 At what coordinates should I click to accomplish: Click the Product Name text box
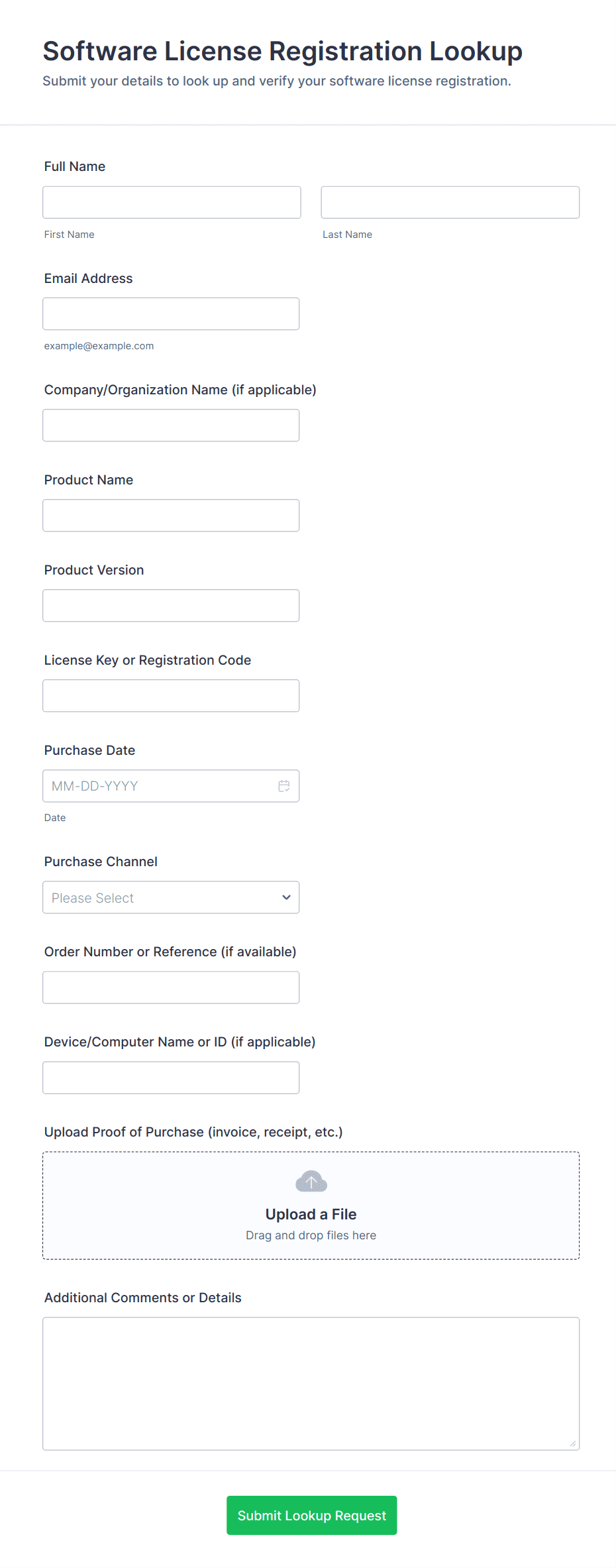click(x=170, y=516)
